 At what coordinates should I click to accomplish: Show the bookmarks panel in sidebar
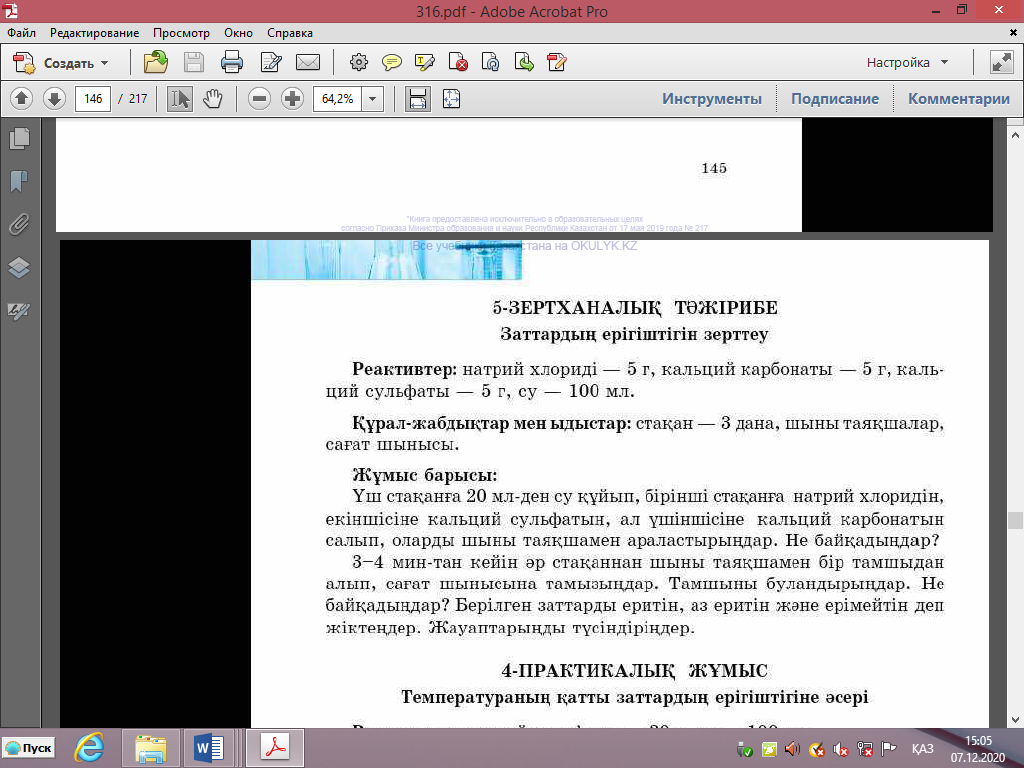pyautogui.click(x=19, y=181)
